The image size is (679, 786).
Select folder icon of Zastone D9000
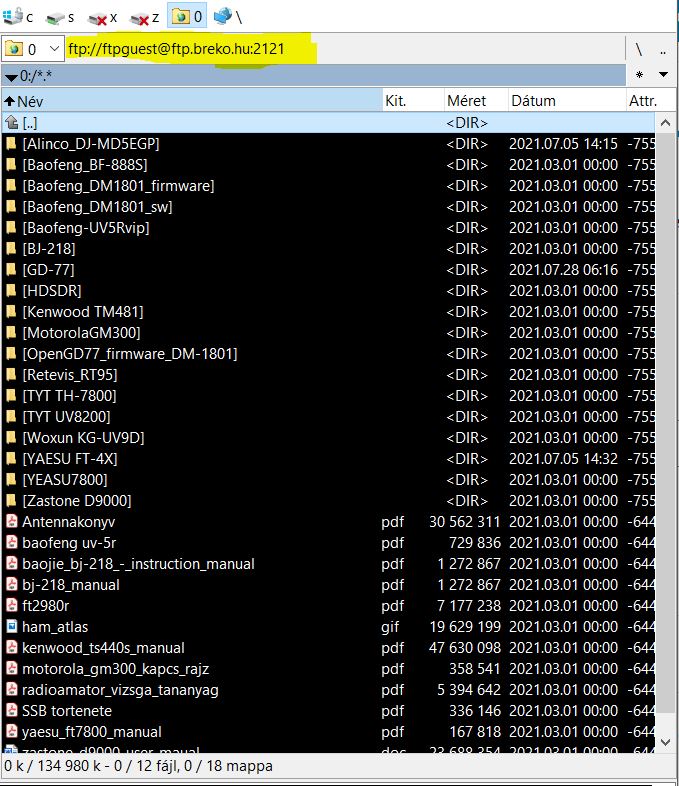point(11,501)
